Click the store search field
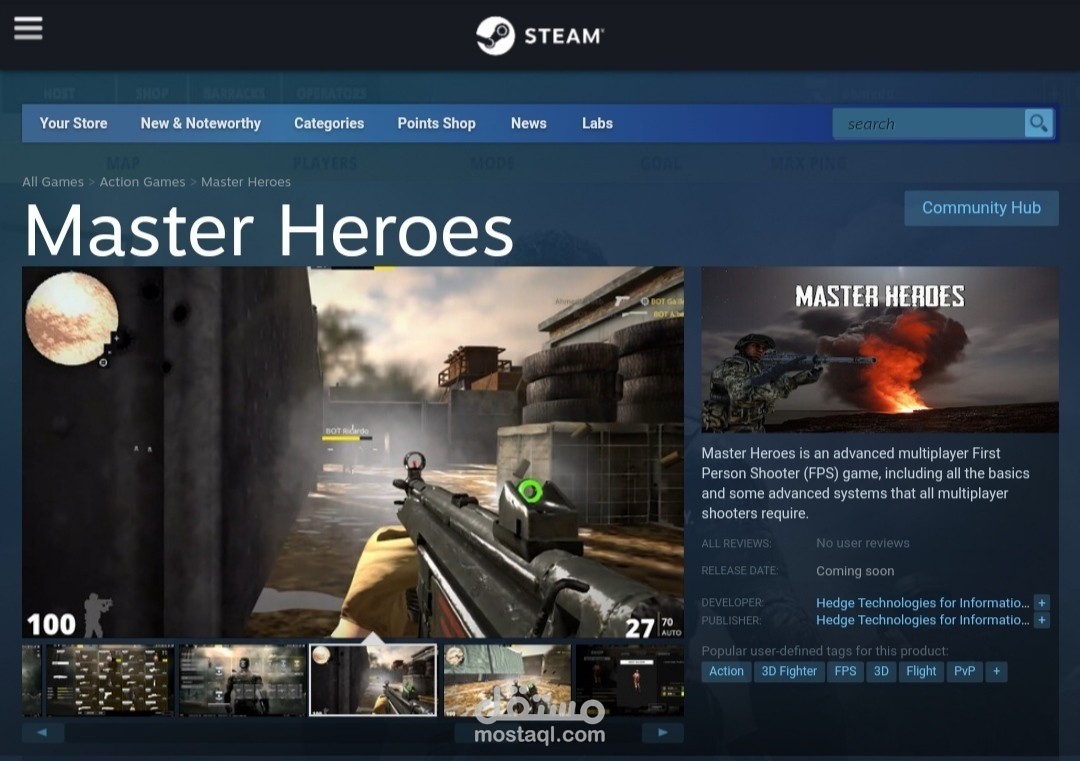The width and height of the screenshot is (1080, 761). (928, 124)
